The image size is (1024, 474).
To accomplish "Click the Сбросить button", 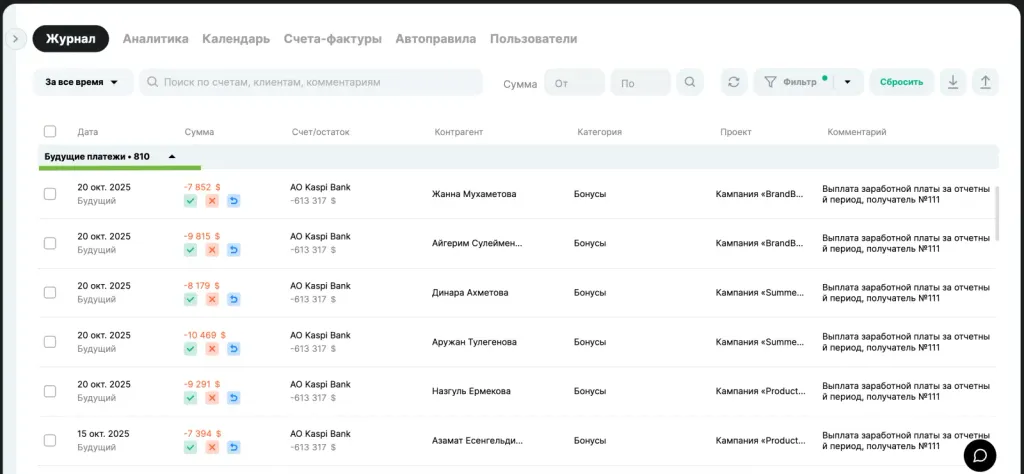I will click(x=901, y=82).
